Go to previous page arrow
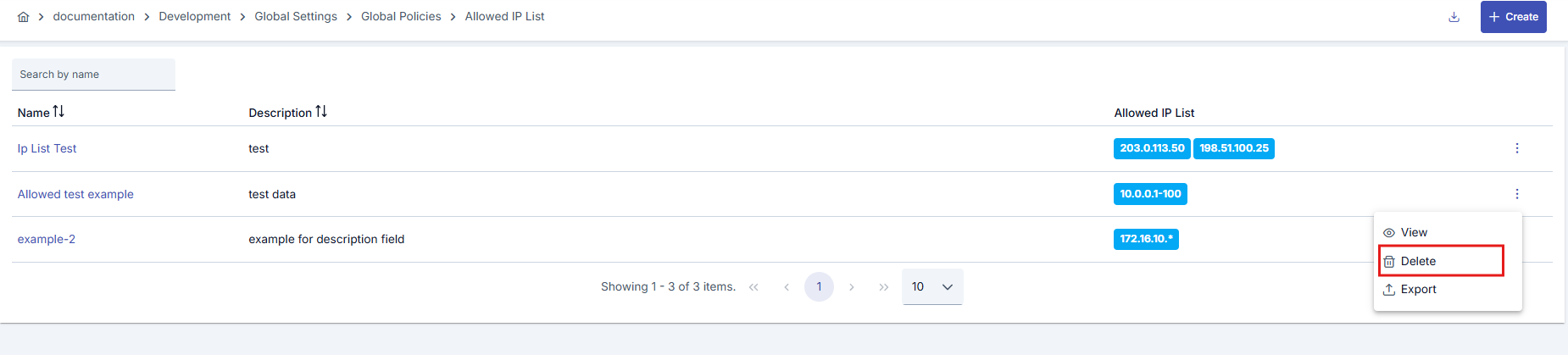Viewport: 1568px width, 355px height. coord(787,287)
